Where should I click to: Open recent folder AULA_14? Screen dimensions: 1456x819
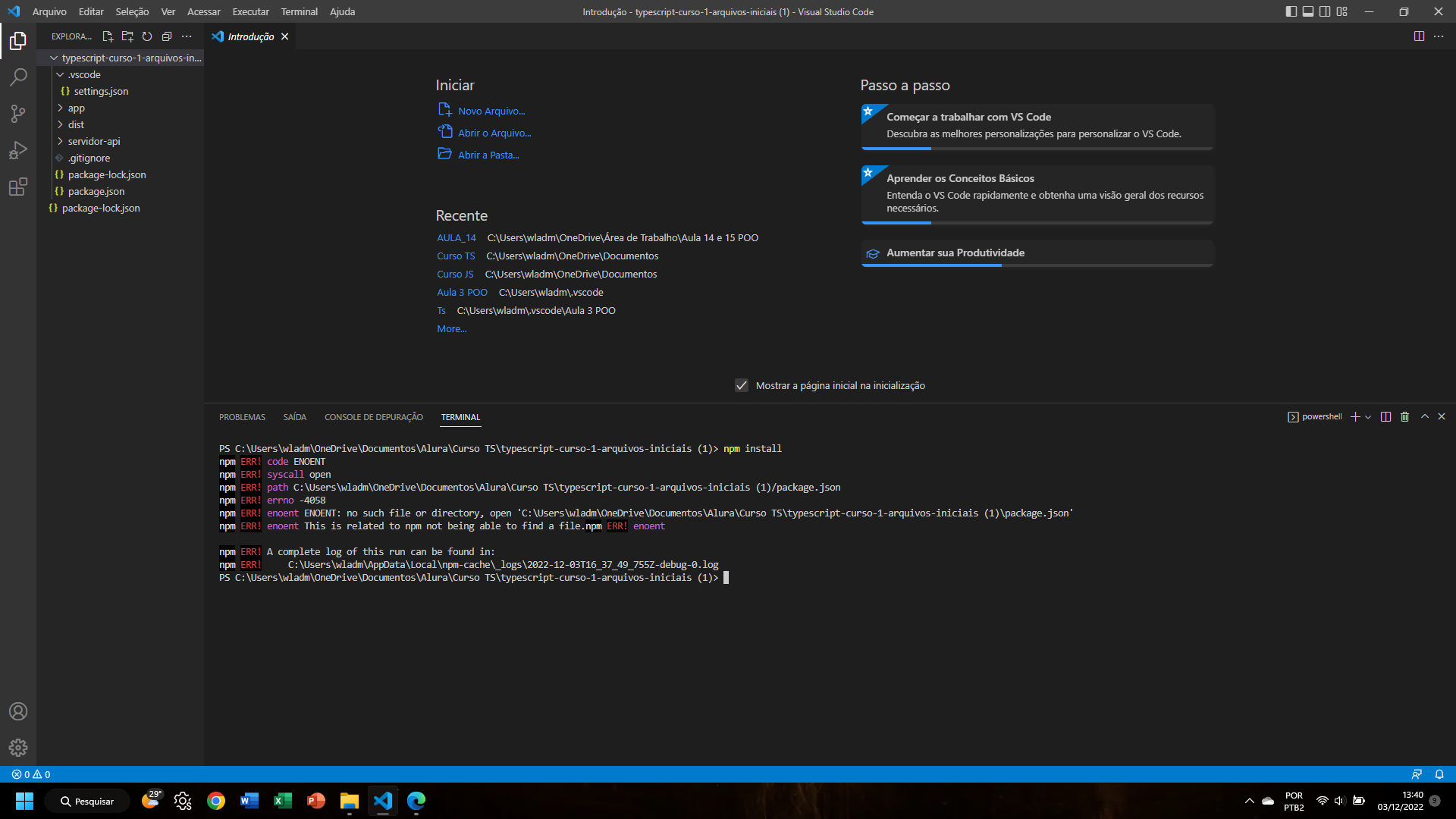pos(457,237)
